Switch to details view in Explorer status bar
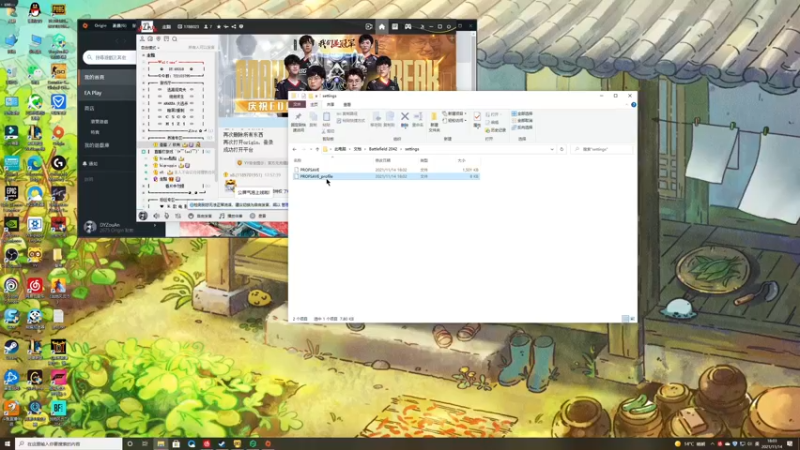Viewport: 800px width, 450px height. [x=625, y=318]
